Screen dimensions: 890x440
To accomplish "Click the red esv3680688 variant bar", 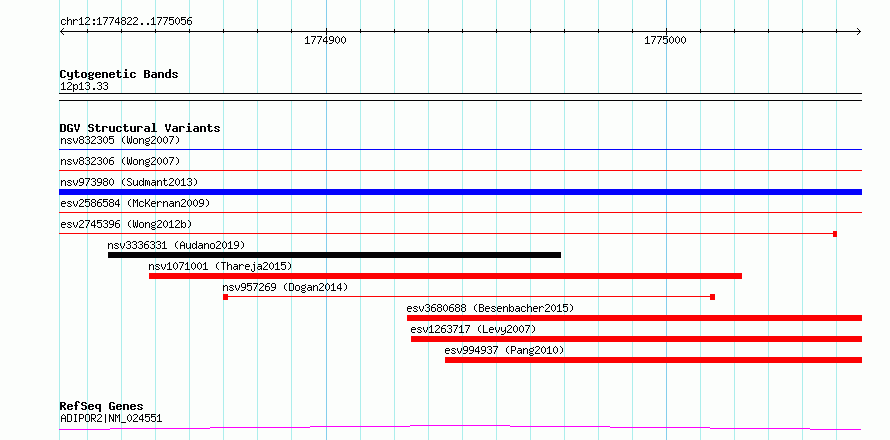I will [x=635, y=318].
